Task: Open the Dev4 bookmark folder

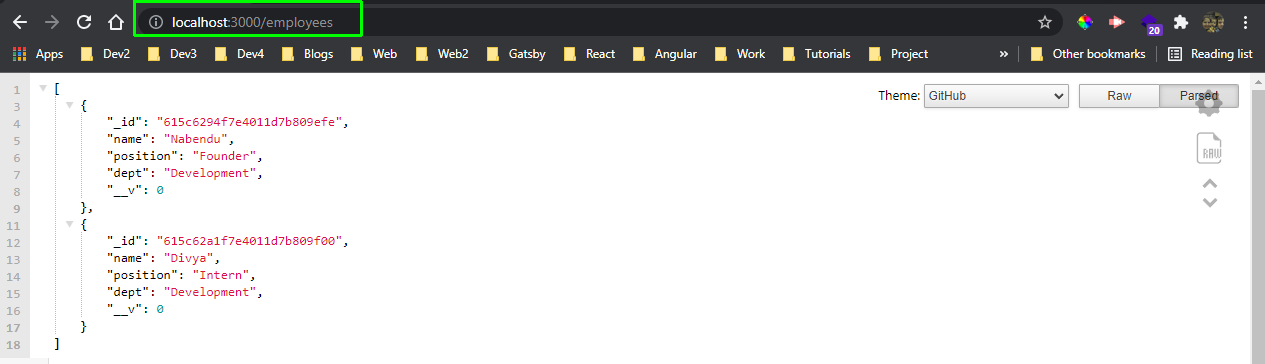Action: 239,54
